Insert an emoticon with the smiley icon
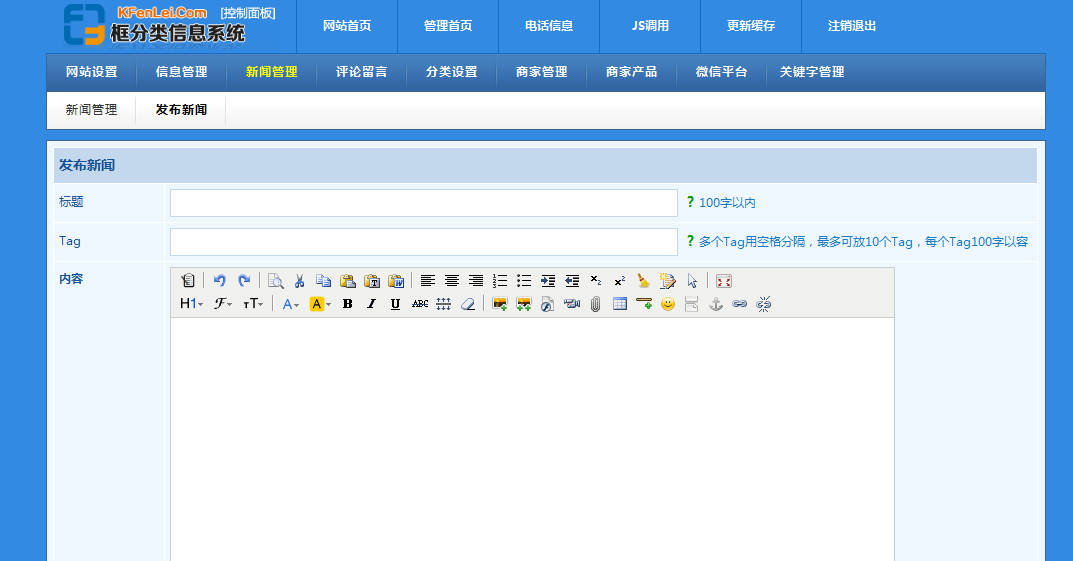The width and height of the screenshot is (1073, 561). [x=668, y=304]
